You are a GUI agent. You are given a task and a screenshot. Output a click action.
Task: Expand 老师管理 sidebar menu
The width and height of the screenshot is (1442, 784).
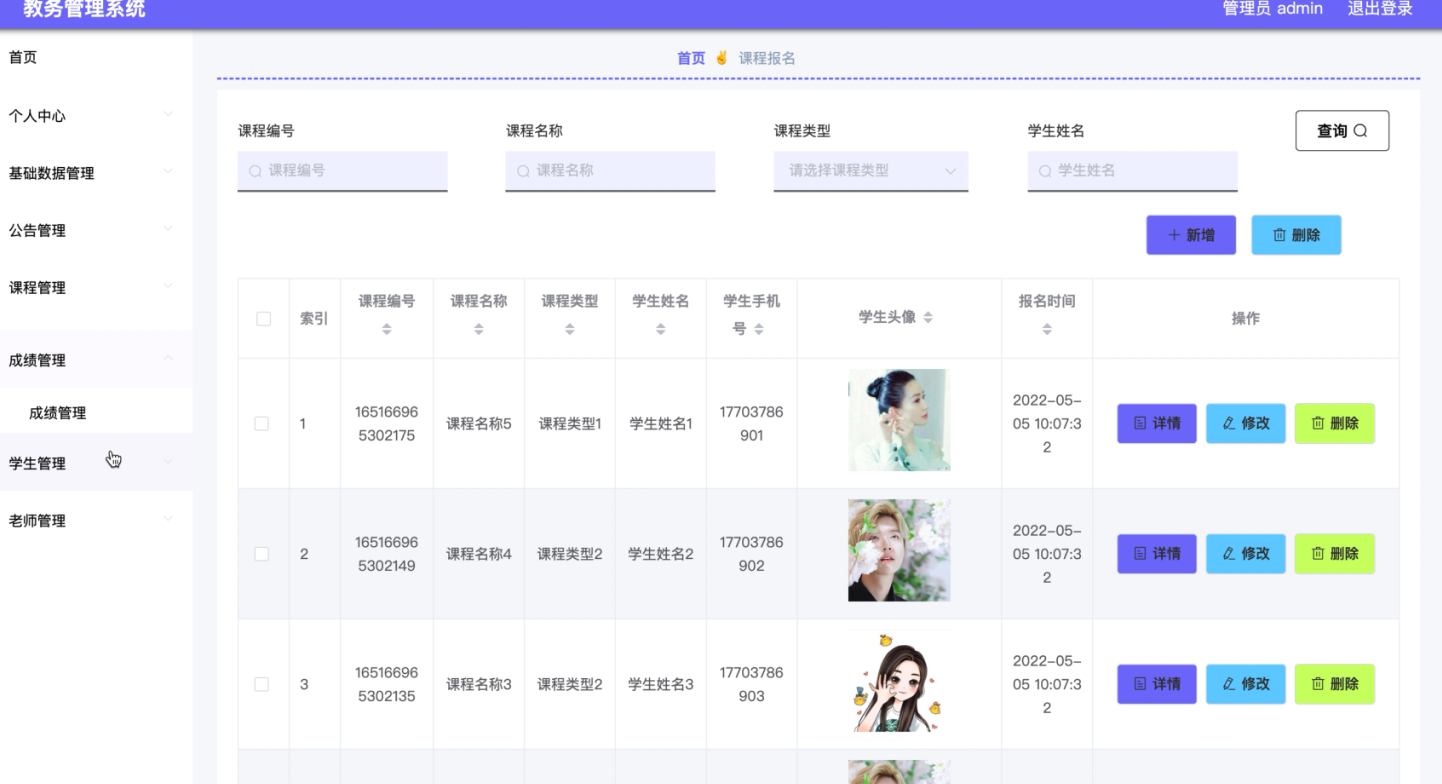click(x=96, y=520)
